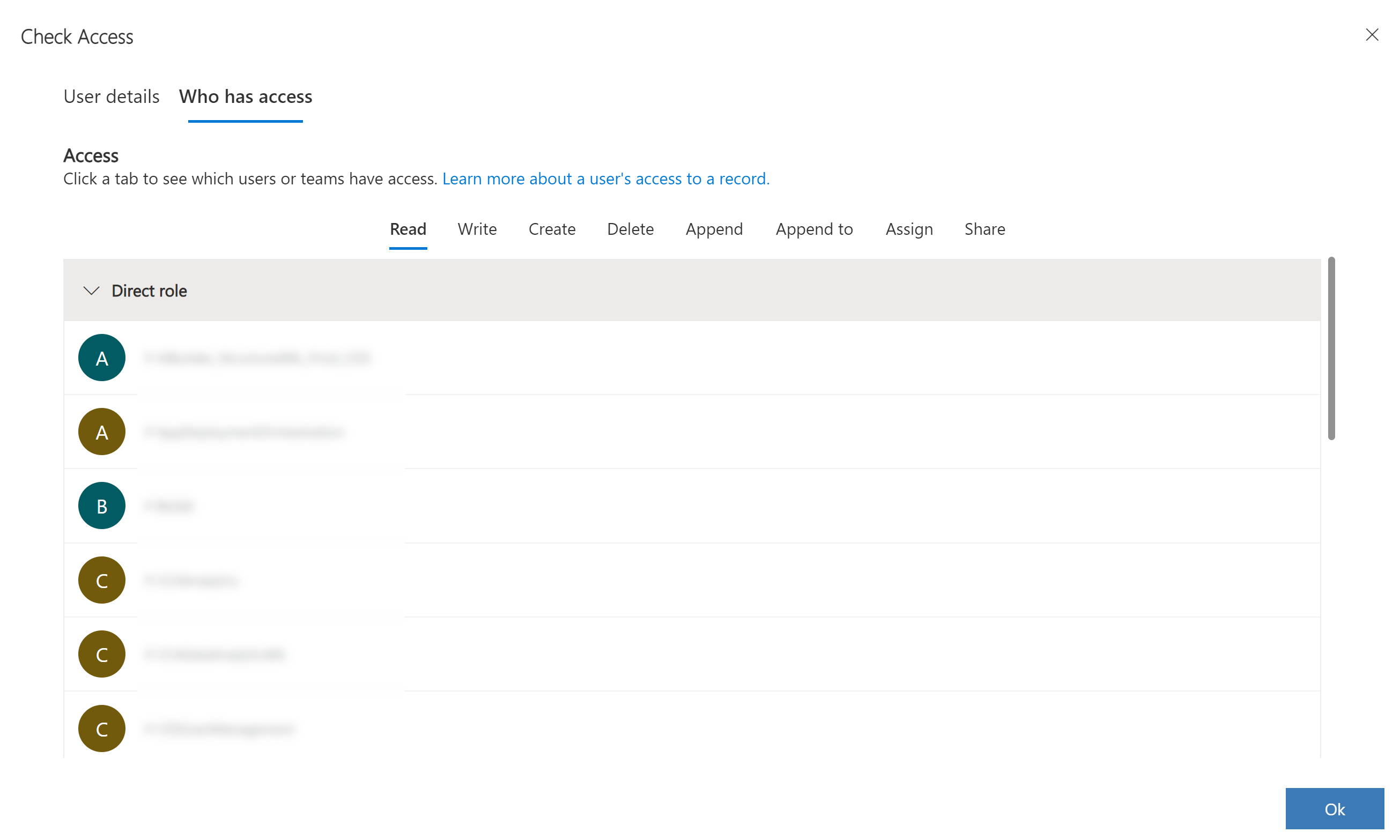Expand the Direct role group header
The height and width of the screenshot is (840, 1400).
pyautogui.click(x=91, y=290)
